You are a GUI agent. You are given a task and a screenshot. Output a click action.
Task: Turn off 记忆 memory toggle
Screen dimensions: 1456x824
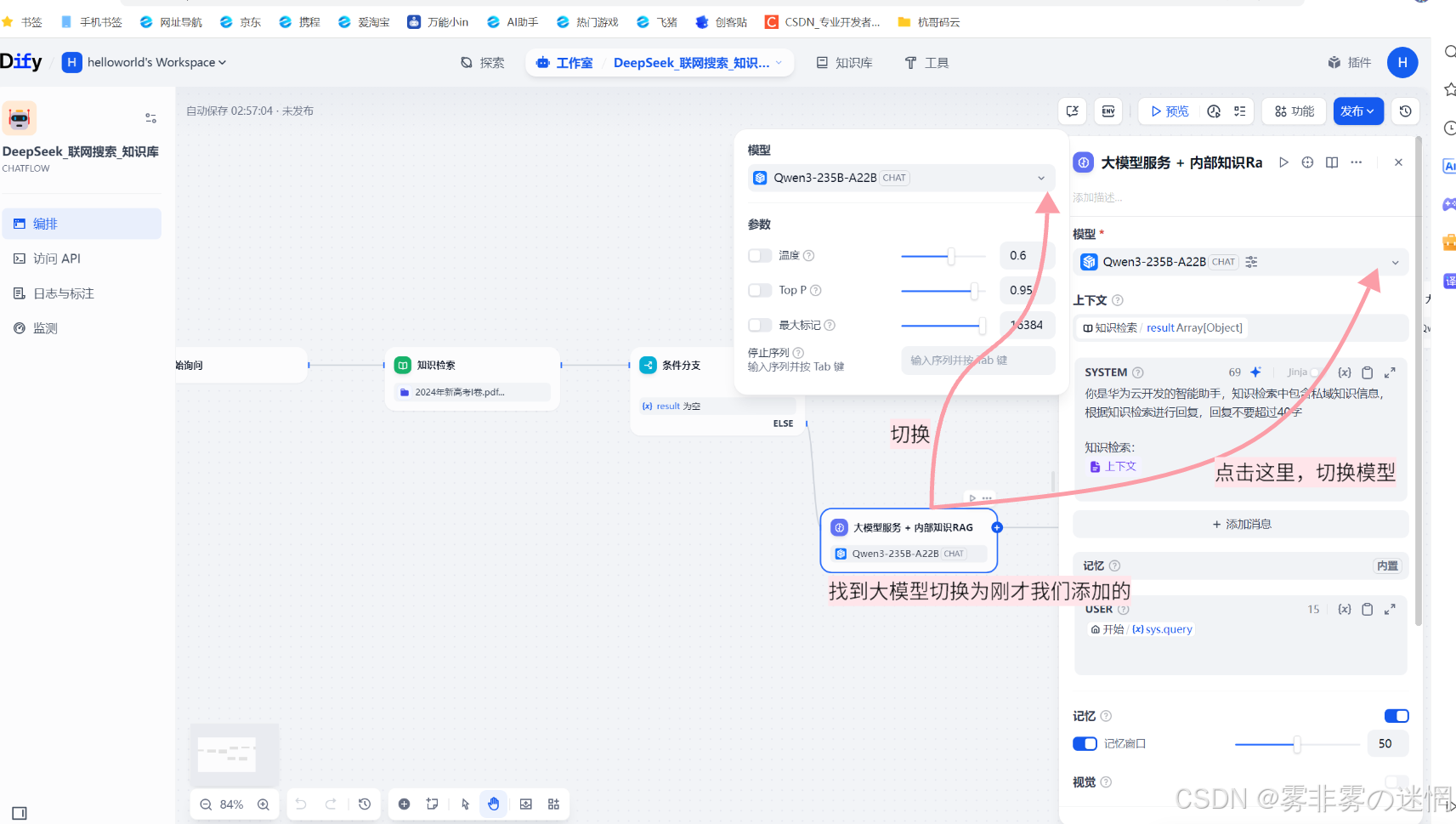(1397, 716)
